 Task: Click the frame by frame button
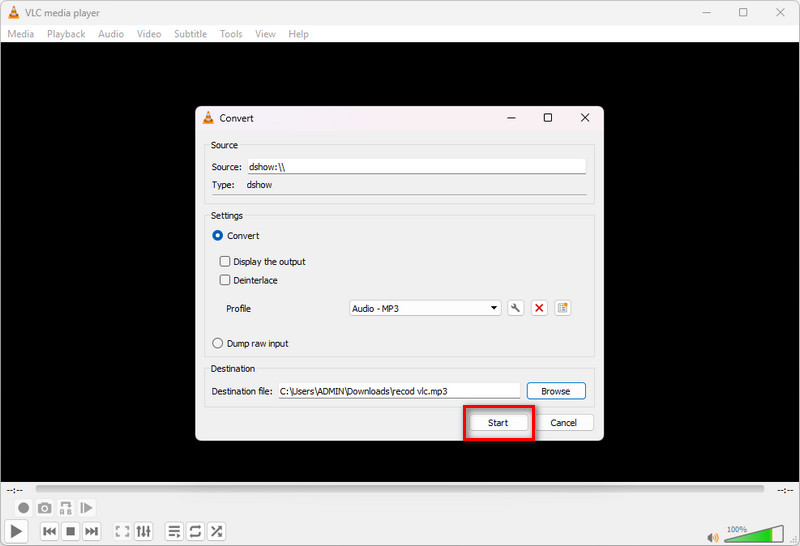pyautogui.click(x=87, y=508)
